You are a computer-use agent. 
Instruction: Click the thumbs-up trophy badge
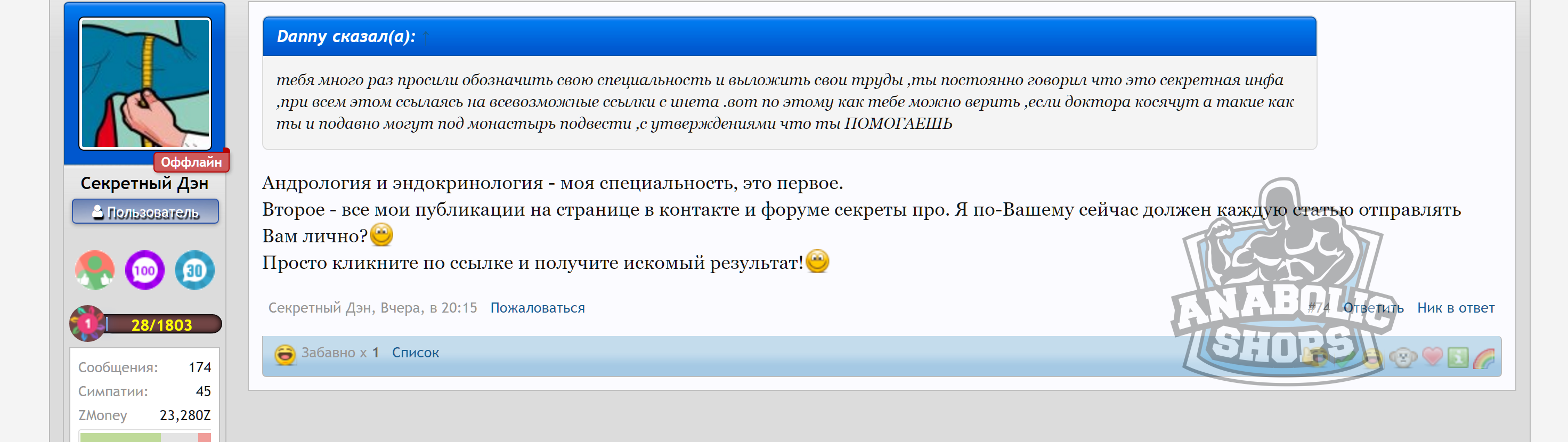94,269
